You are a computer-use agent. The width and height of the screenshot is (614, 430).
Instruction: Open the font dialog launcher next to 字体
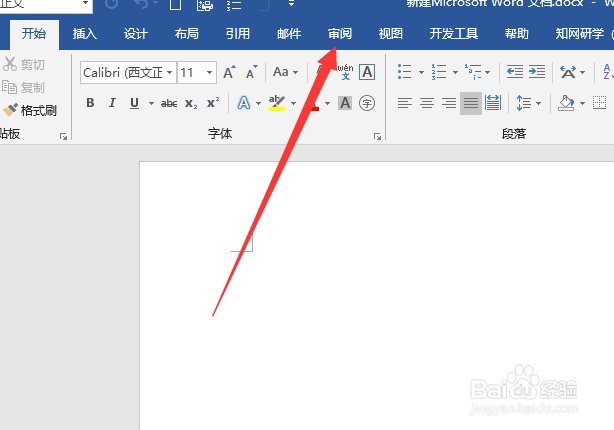tap(377, 136)
